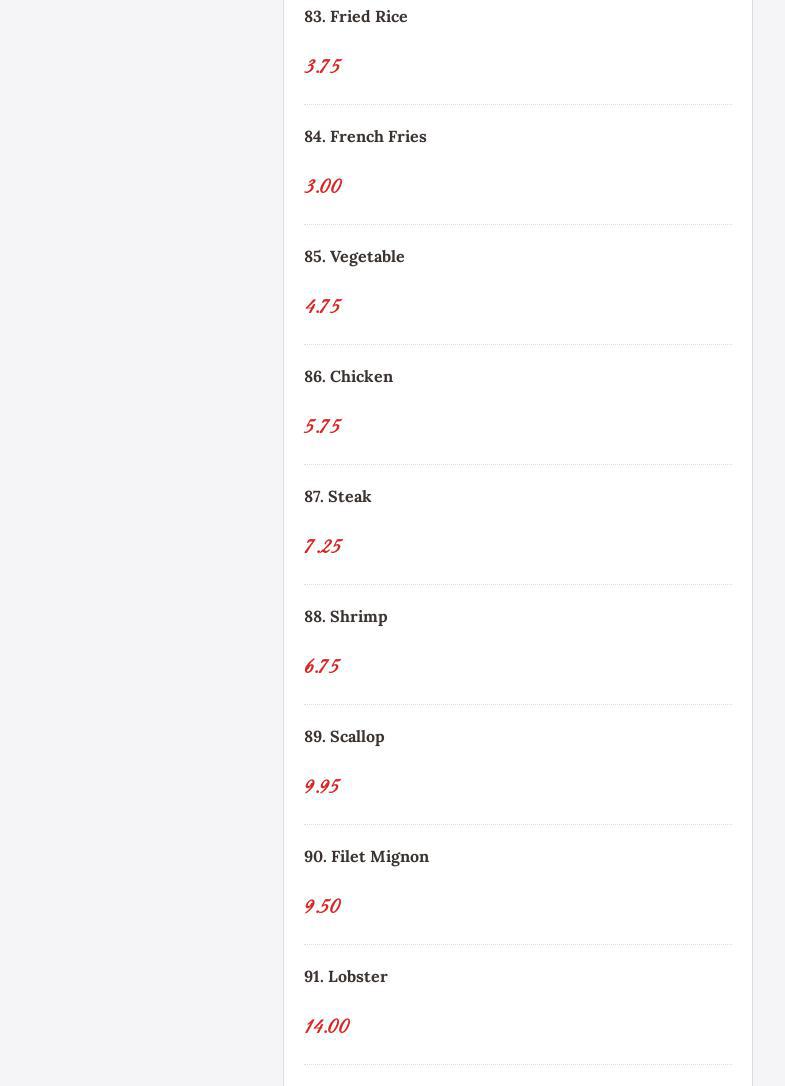785x1086 pixels.
Task: Select the 3.75 price under Fried Rice
Action: 322,66
